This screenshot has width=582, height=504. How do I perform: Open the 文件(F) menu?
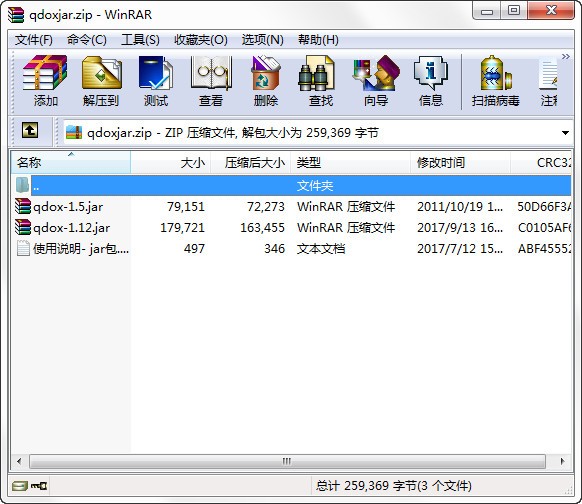pos(34,40)
